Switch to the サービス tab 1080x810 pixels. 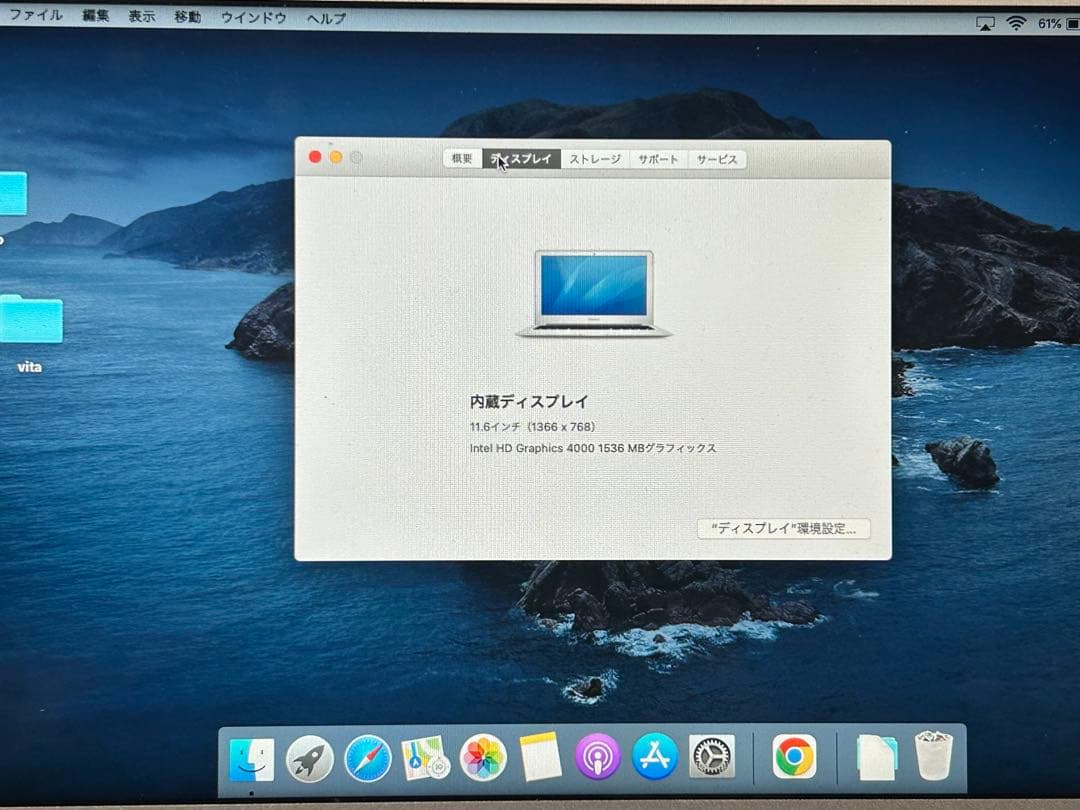716,159
